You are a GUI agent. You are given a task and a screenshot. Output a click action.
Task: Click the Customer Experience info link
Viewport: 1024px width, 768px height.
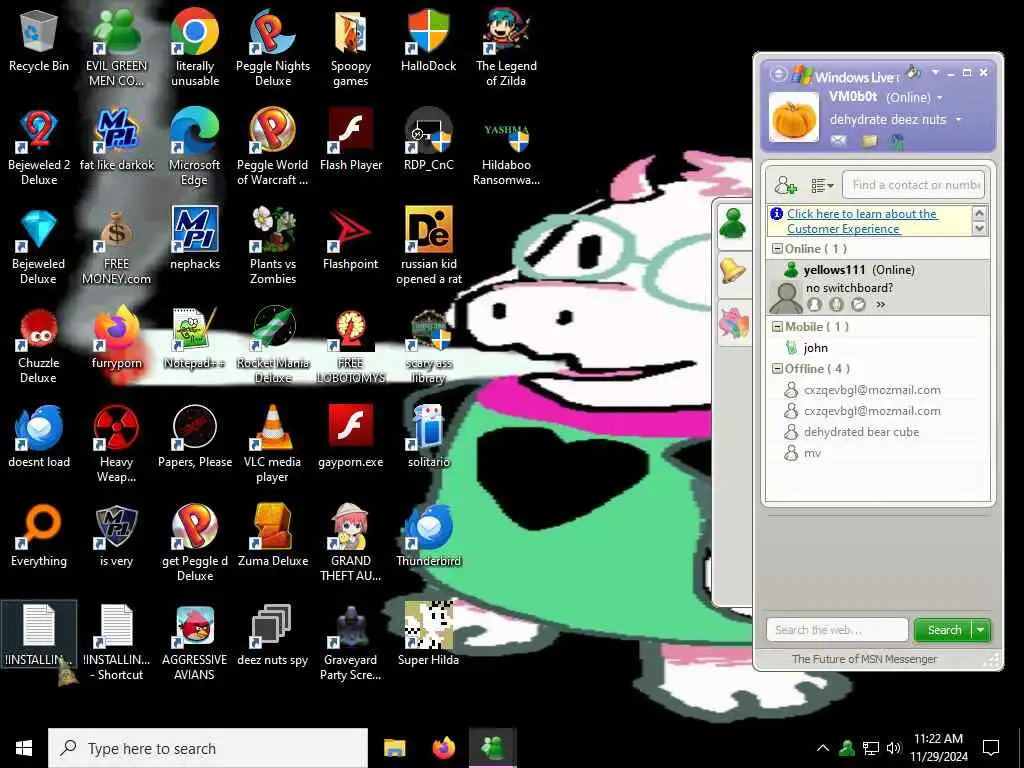point(861,221)
